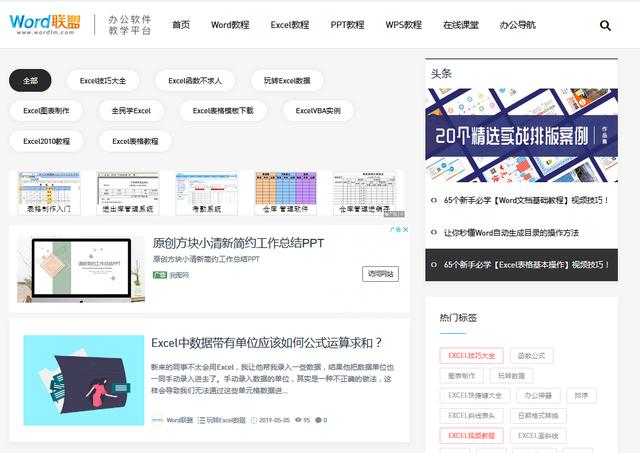Click the Word联盟 author name link

pyautogui.click(x=180, y=420)
